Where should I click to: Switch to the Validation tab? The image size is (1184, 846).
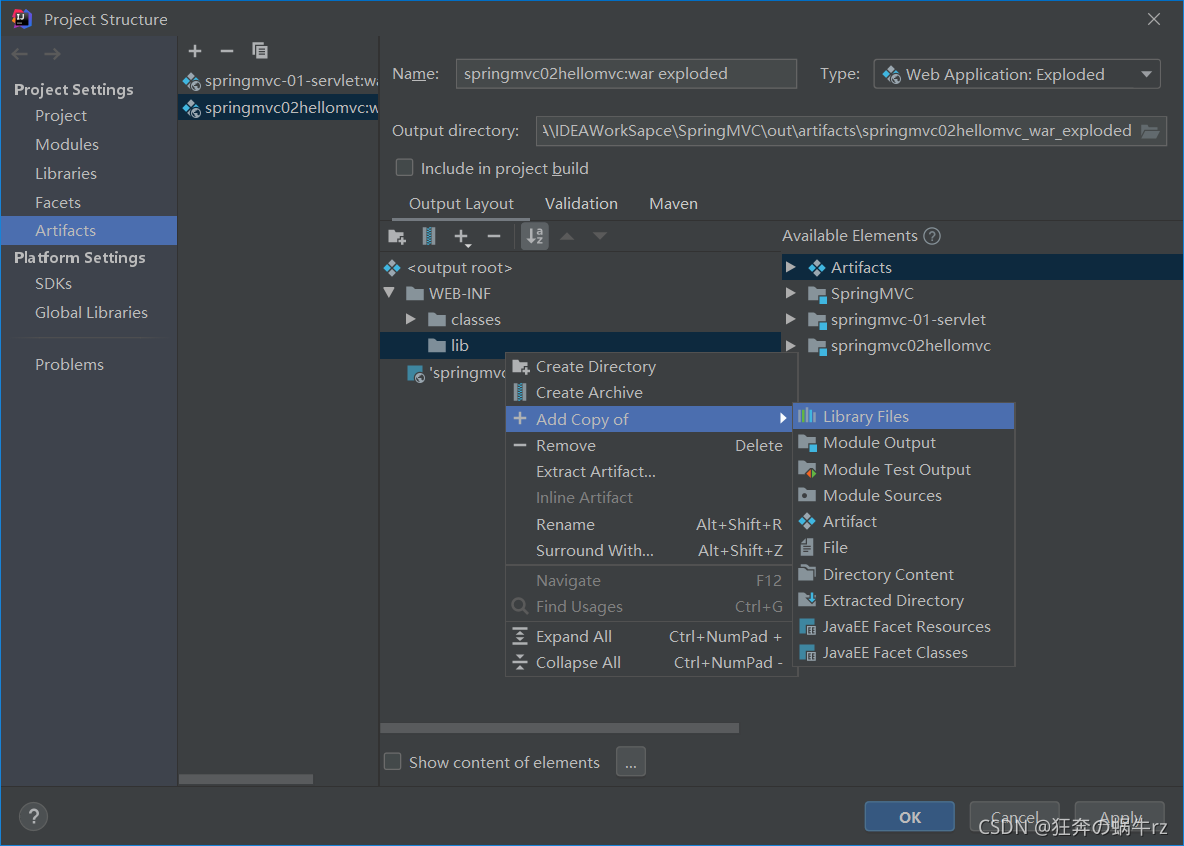581,204
